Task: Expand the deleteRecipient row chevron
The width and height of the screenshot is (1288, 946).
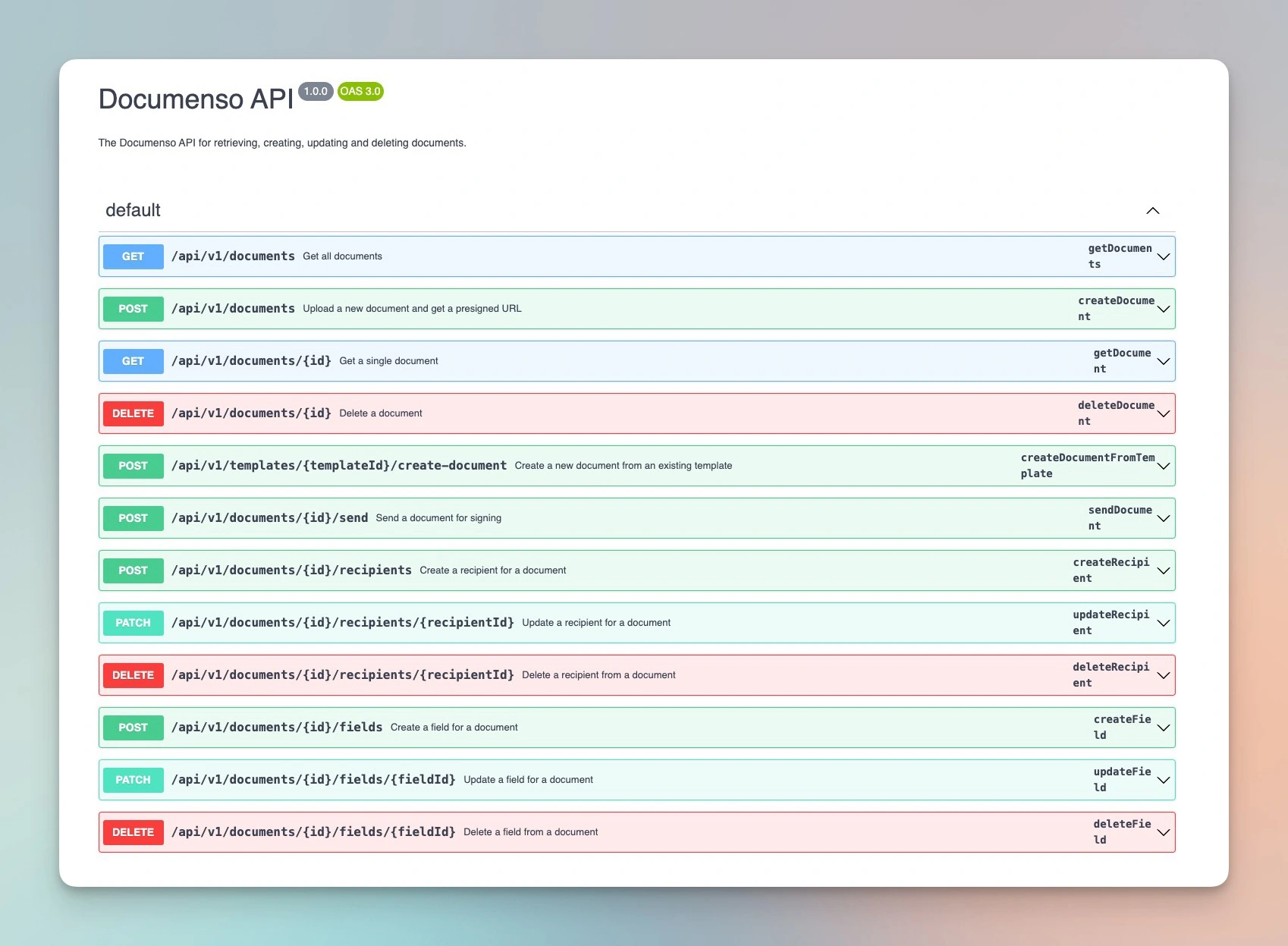Action: tap(1163, 675)
